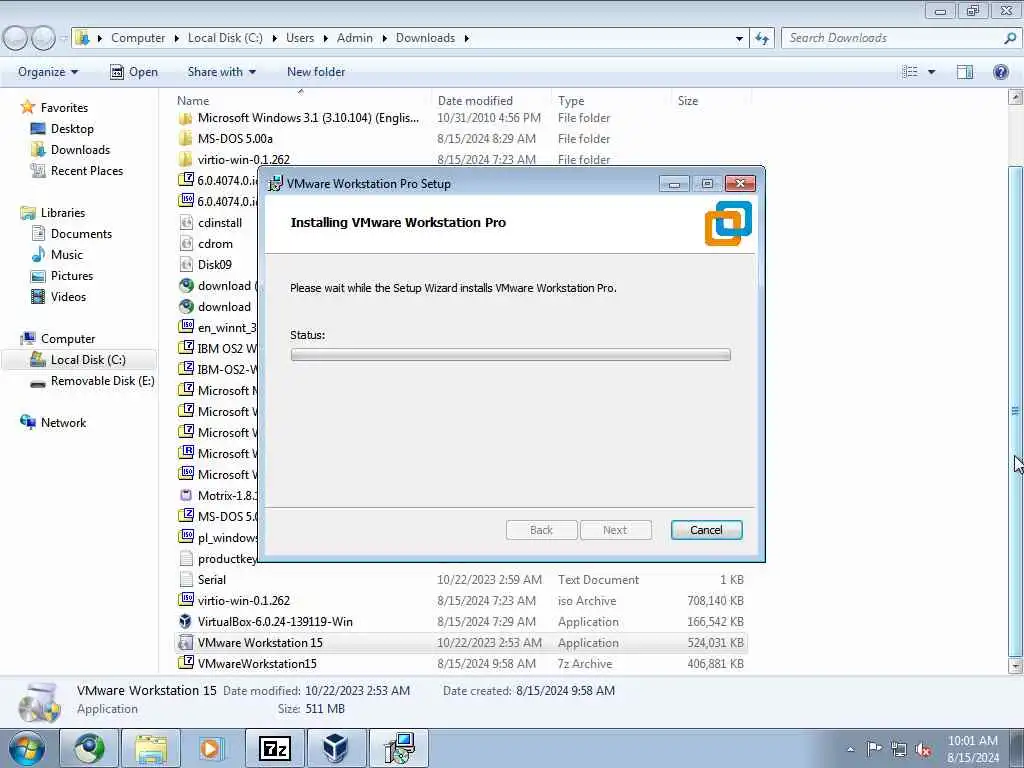Open 7-Zip from the taskbar
Viewport: 1024px width, 768px height.
pos(274,748)
